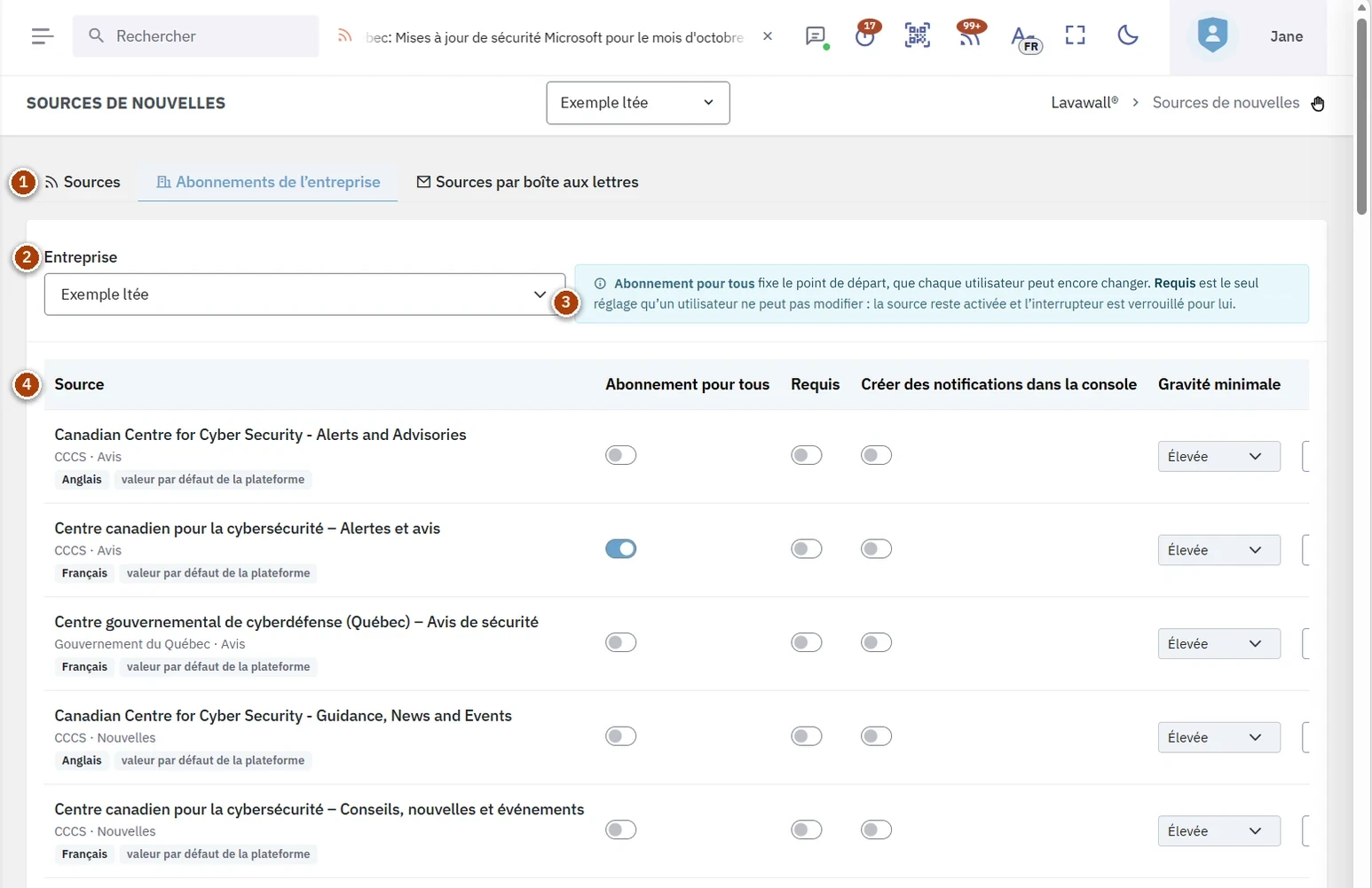Open the hamburger navigation menu

tap(42, 36)
